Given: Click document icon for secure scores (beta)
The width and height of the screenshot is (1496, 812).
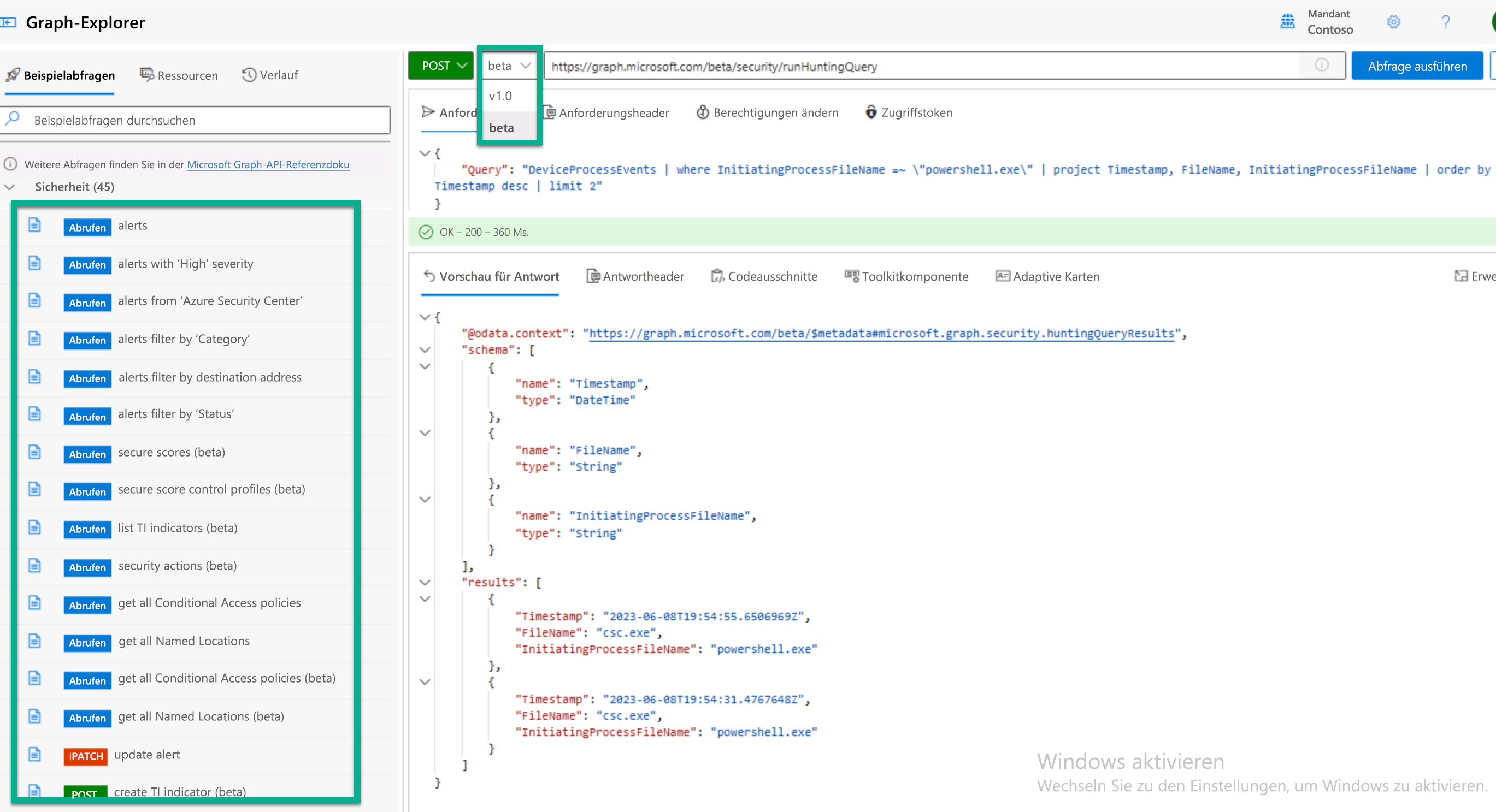Looking at the screenshot, I should tap(35, 452).
